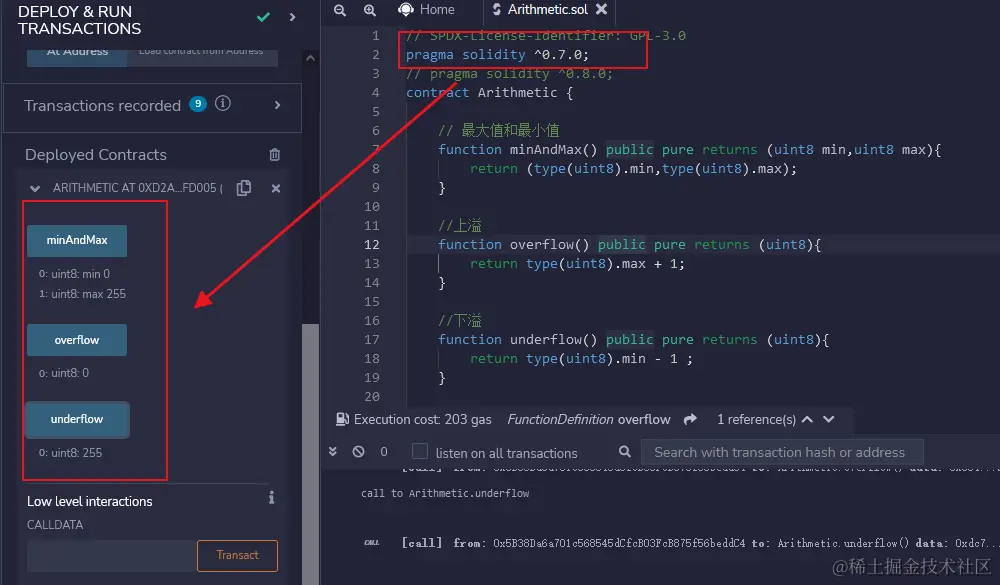Click the Low level interactions info icon
1000x585 pixels.
coord(272,497)
